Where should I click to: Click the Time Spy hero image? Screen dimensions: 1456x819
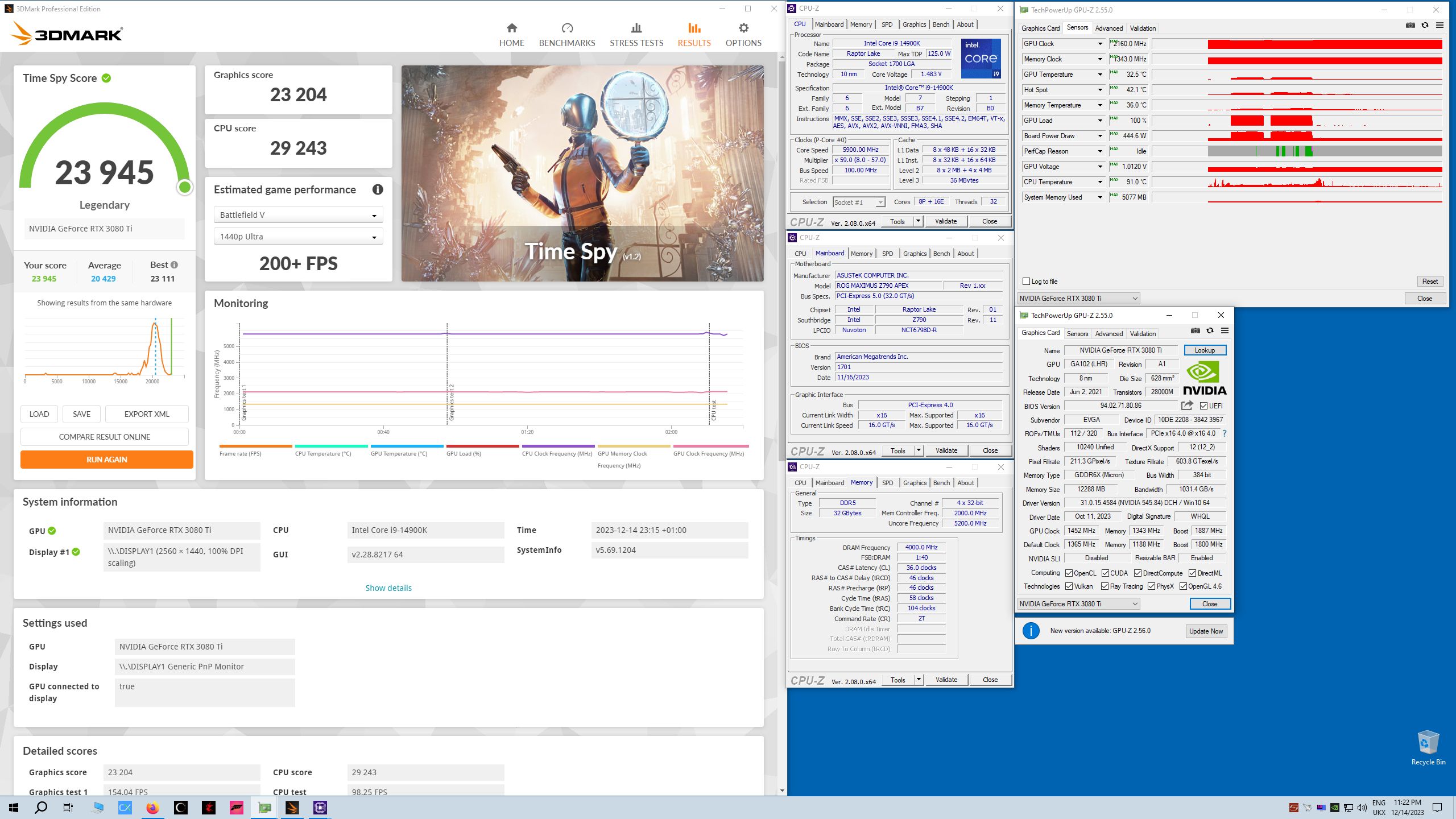(582, 173)
